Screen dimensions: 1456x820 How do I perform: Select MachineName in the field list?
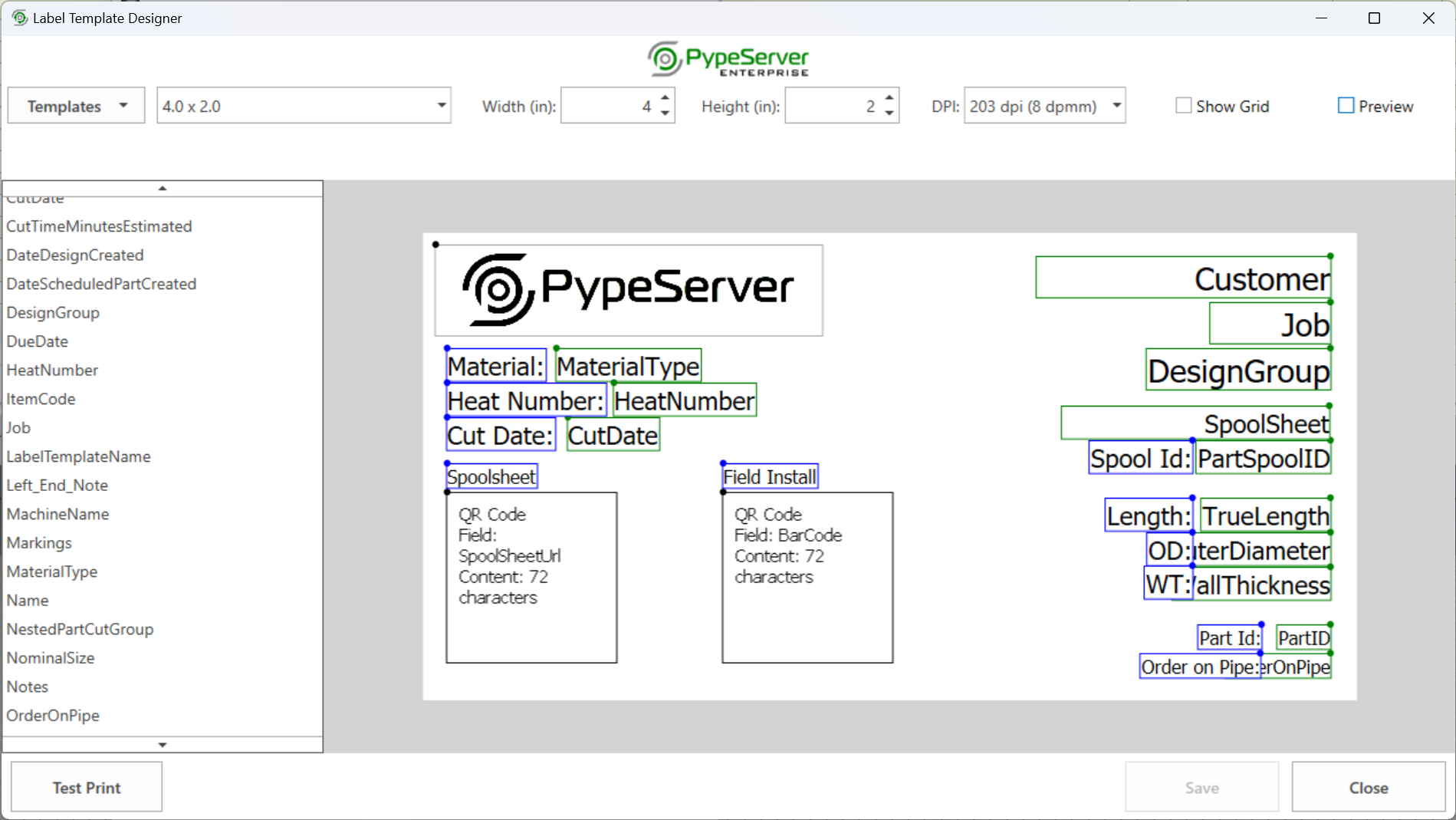pyautogui.click(x=58, y=514)
